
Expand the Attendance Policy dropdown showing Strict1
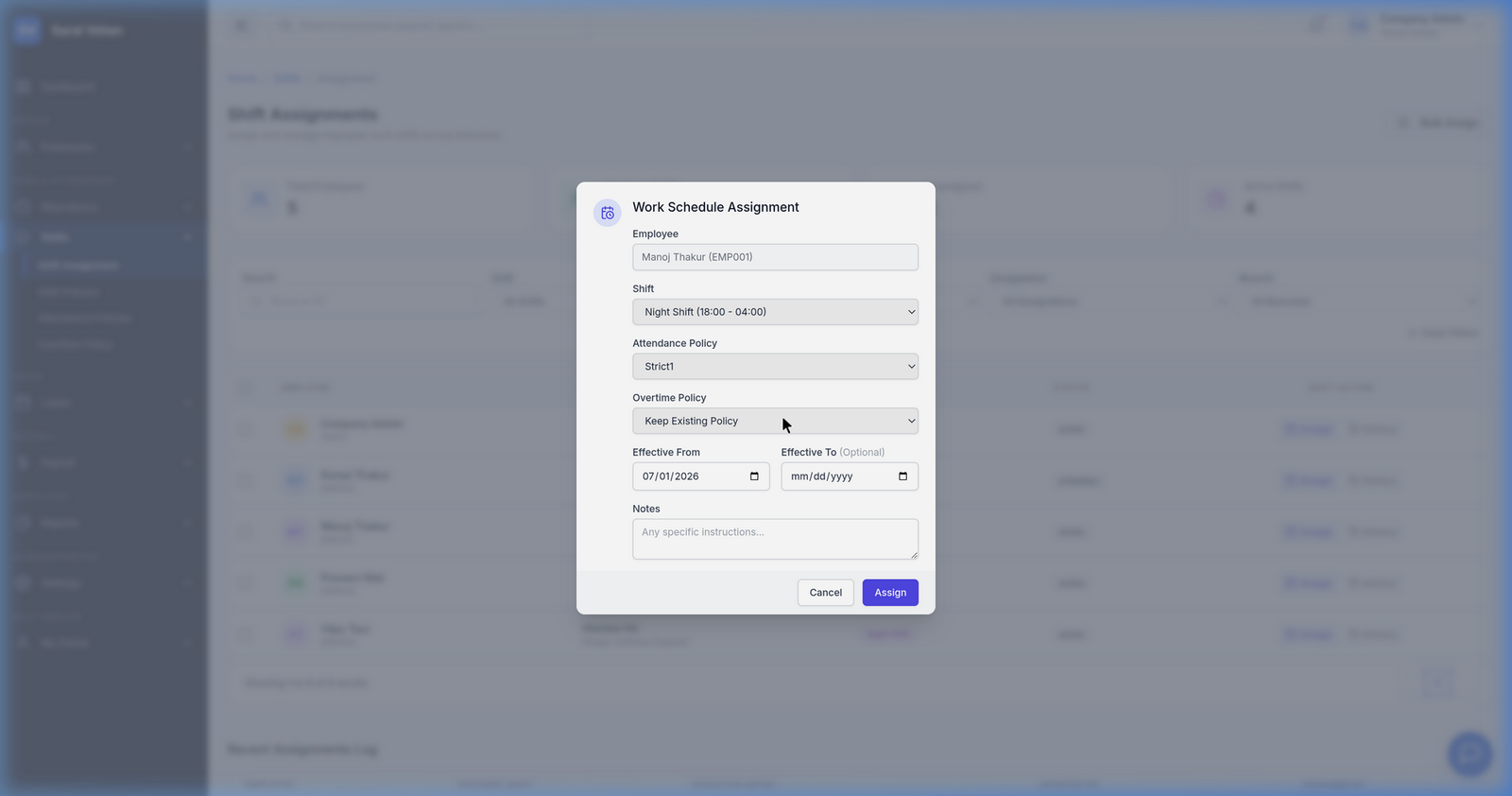(775, 367)
